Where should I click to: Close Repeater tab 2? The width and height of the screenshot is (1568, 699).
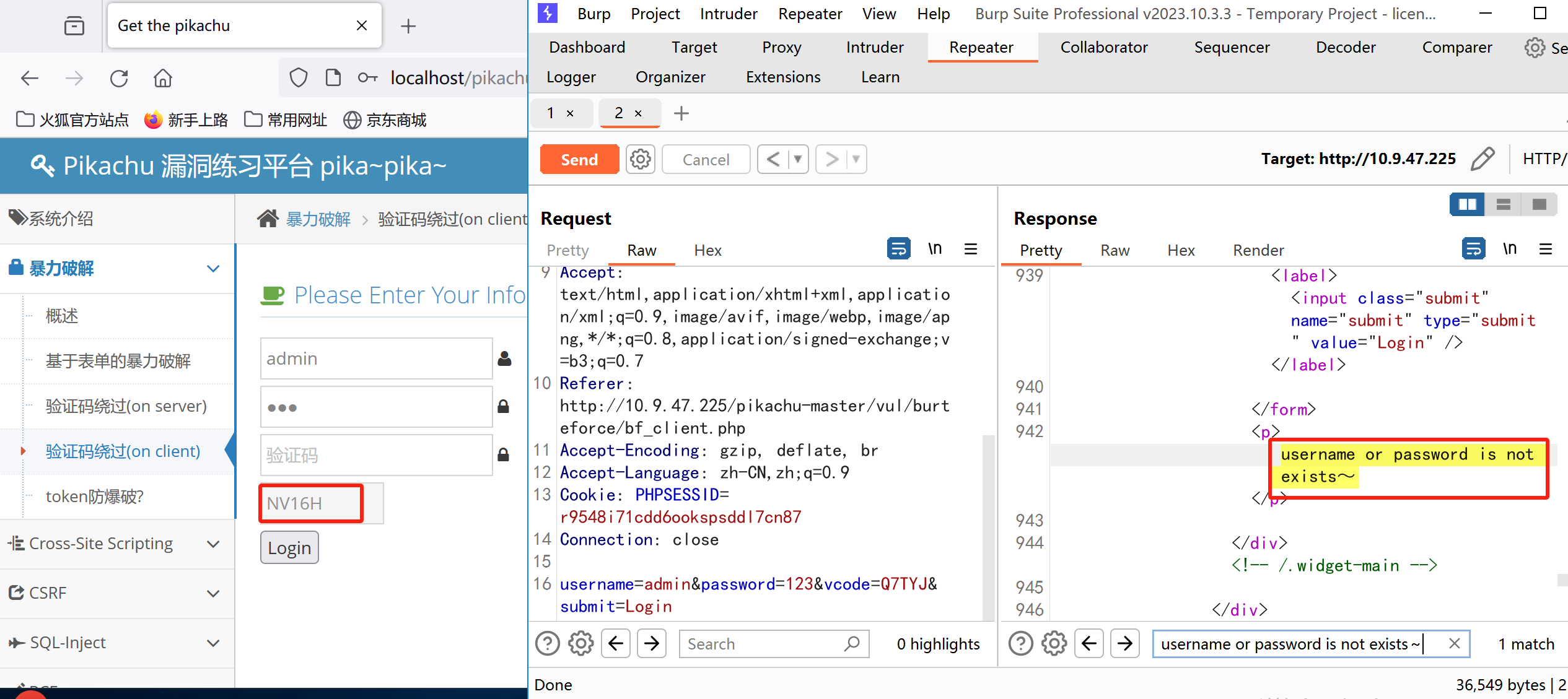(x=638, y=113)
